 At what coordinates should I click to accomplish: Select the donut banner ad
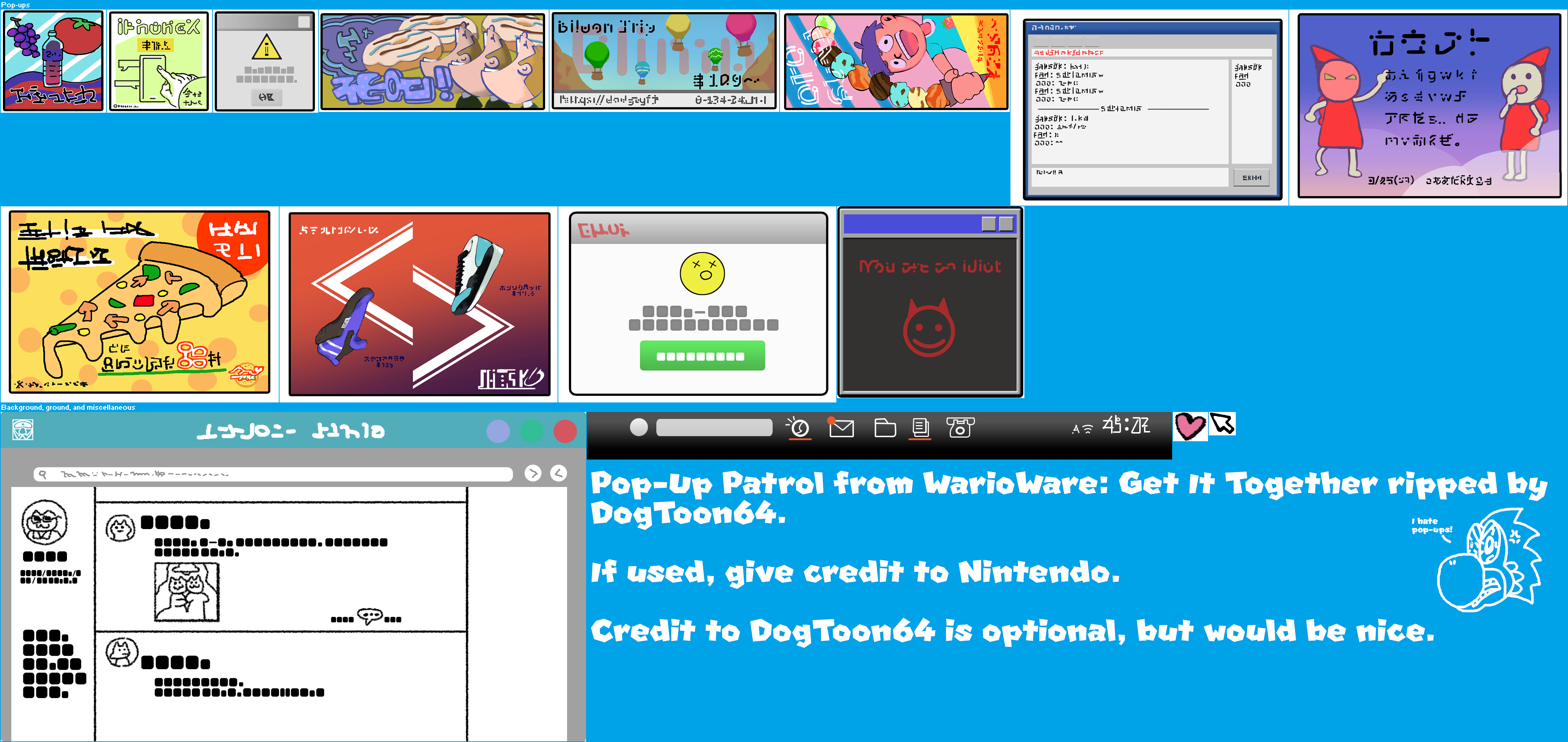pyautogui.click(x=433, y=61)
